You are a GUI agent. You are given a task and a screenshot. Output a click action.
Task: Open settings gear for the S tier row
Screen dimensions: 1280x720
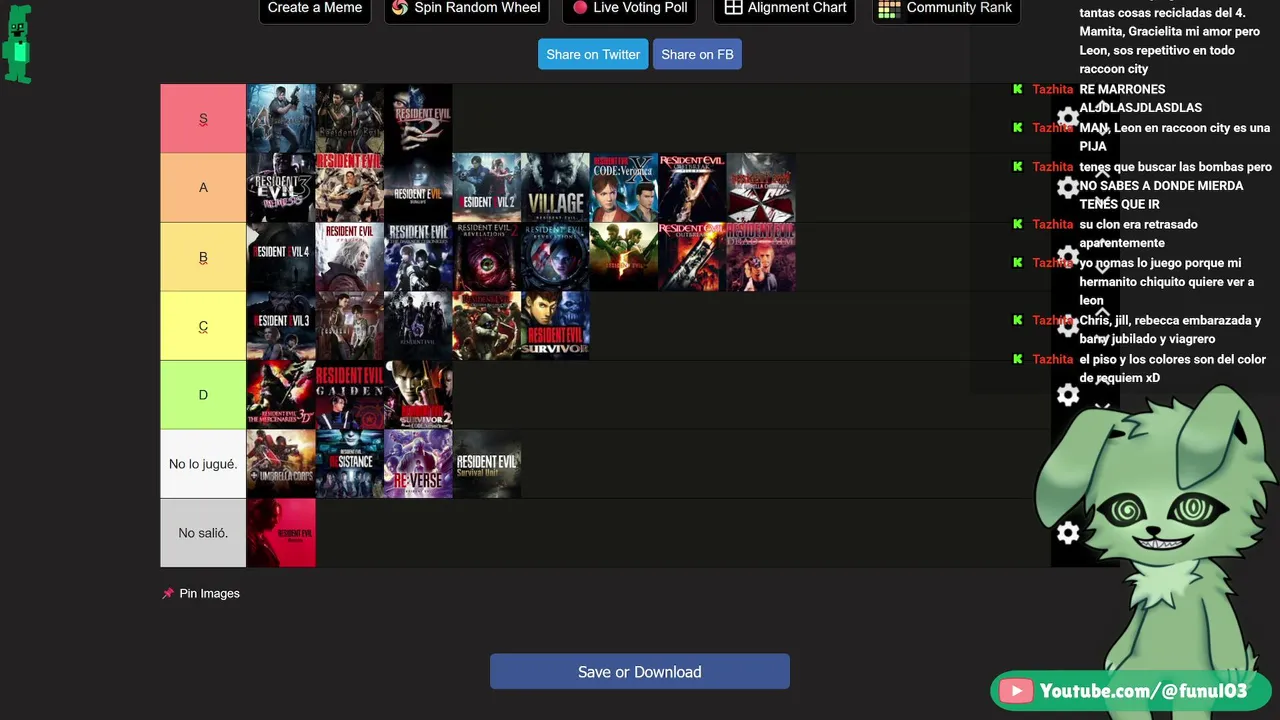(x=1068, y=118)
